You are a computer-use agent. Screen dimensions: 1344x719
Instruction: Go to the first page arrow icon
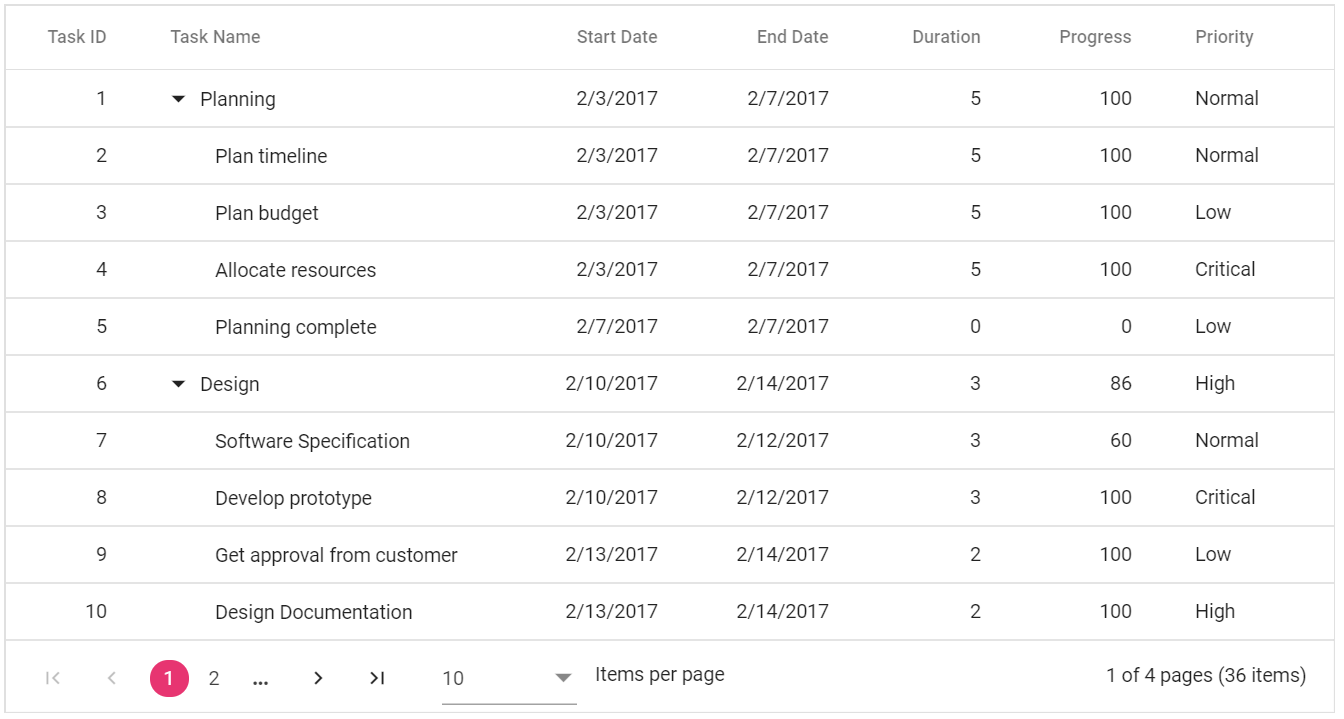point(53,678)
